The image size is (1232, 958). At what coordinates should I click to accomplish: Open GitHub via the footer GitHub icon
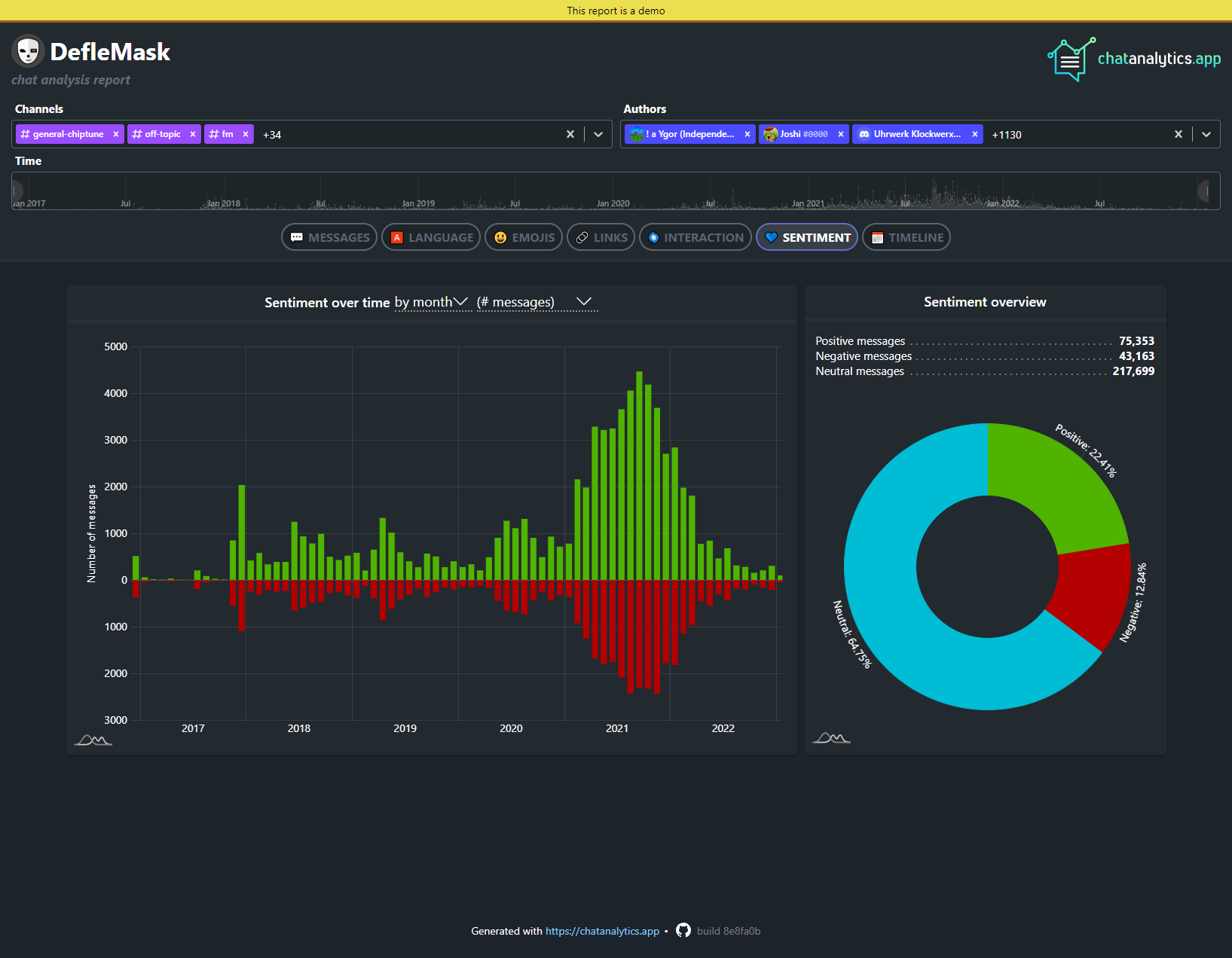(683, 931)
